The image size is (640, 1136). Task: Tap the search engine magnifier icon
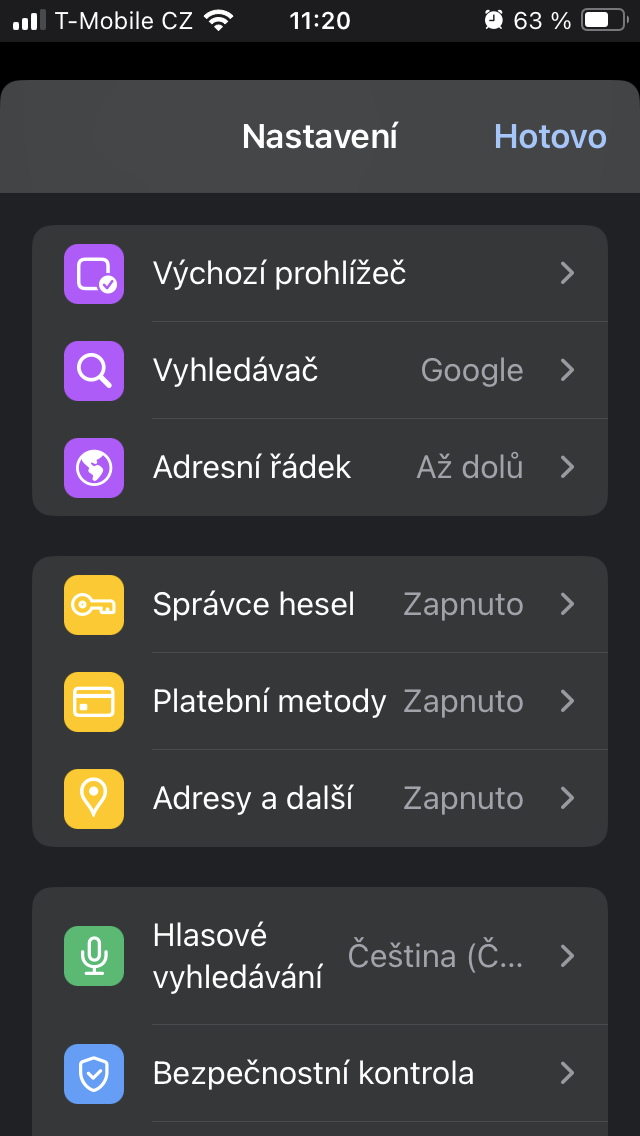pyautogui.click(x=94, y=371)
